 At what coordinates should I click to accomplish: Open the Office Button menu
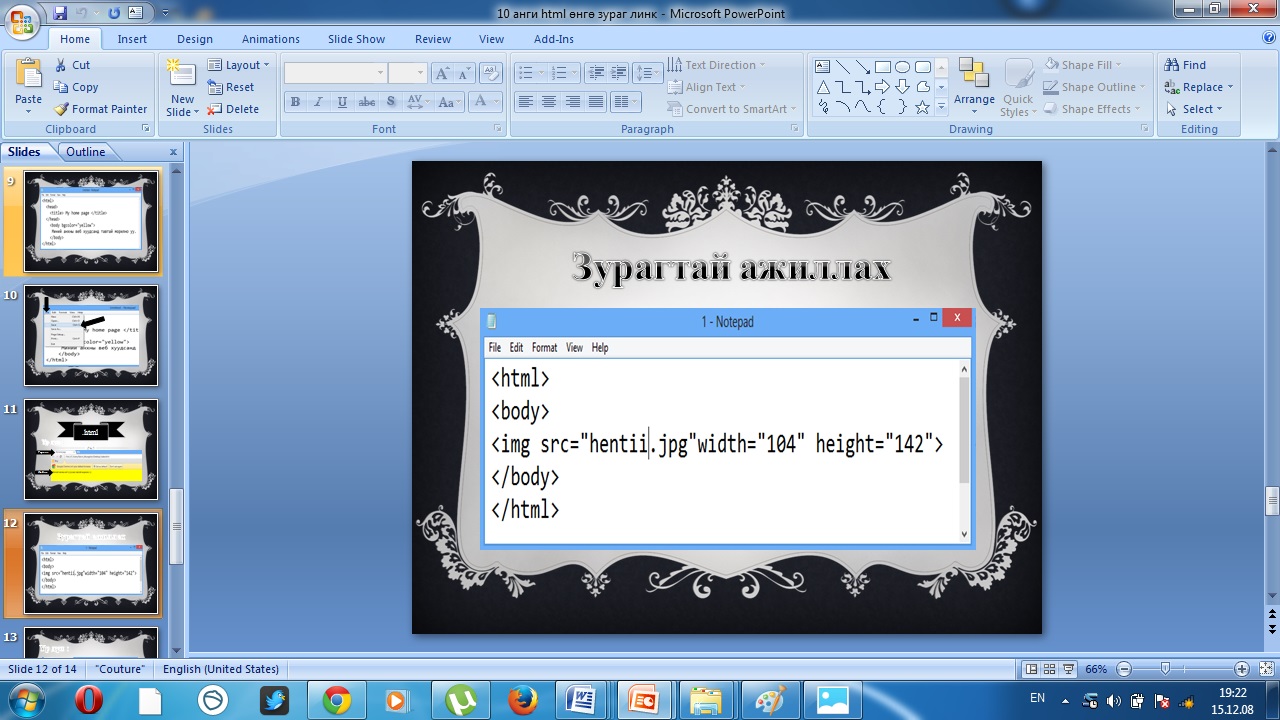point(22,20)
